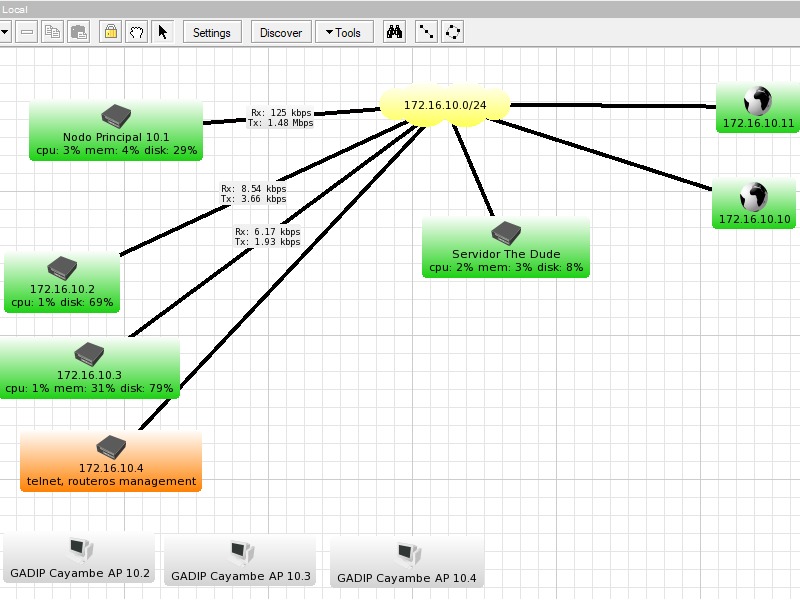Open the Settings button

point(212,33)
